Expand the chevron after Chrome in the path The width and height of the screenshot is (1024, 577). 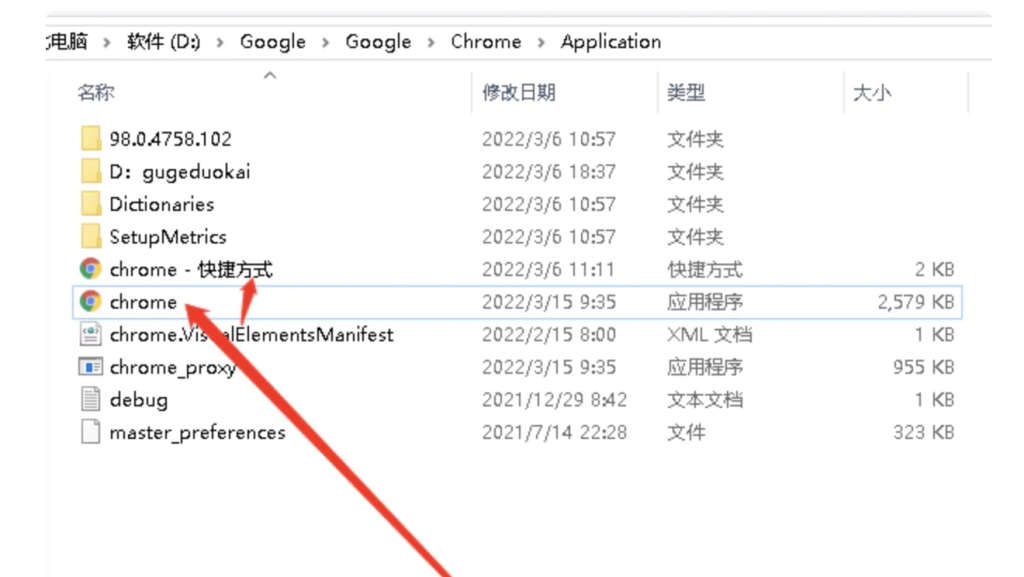(541, 42)
